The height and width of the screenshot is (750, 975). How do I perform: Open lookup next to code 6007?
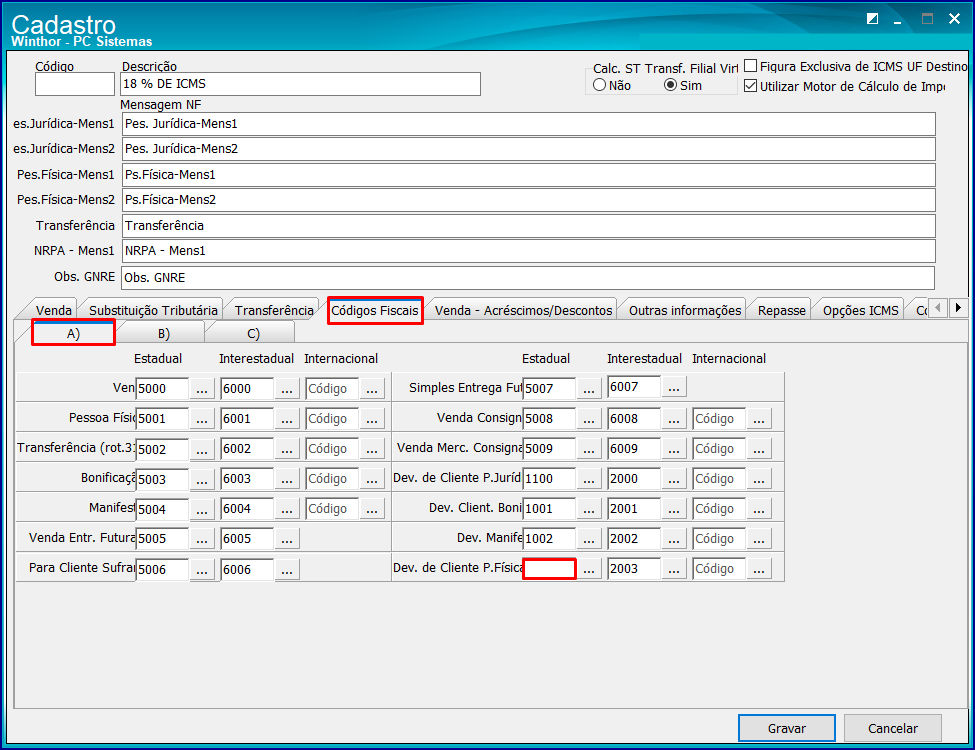tap(674, 387)
